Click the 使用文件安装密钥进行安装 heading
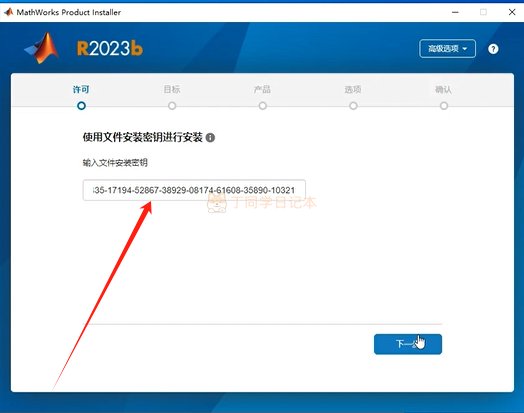This screenshot has width=524, height=413. (x=143, y=137)
